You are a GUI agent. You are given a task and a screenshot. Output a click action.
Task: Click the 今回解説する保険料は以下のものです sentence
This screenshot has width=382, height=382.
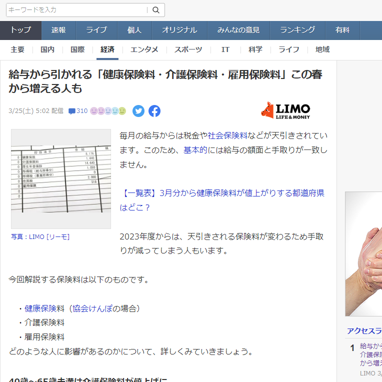pos(78,279)
